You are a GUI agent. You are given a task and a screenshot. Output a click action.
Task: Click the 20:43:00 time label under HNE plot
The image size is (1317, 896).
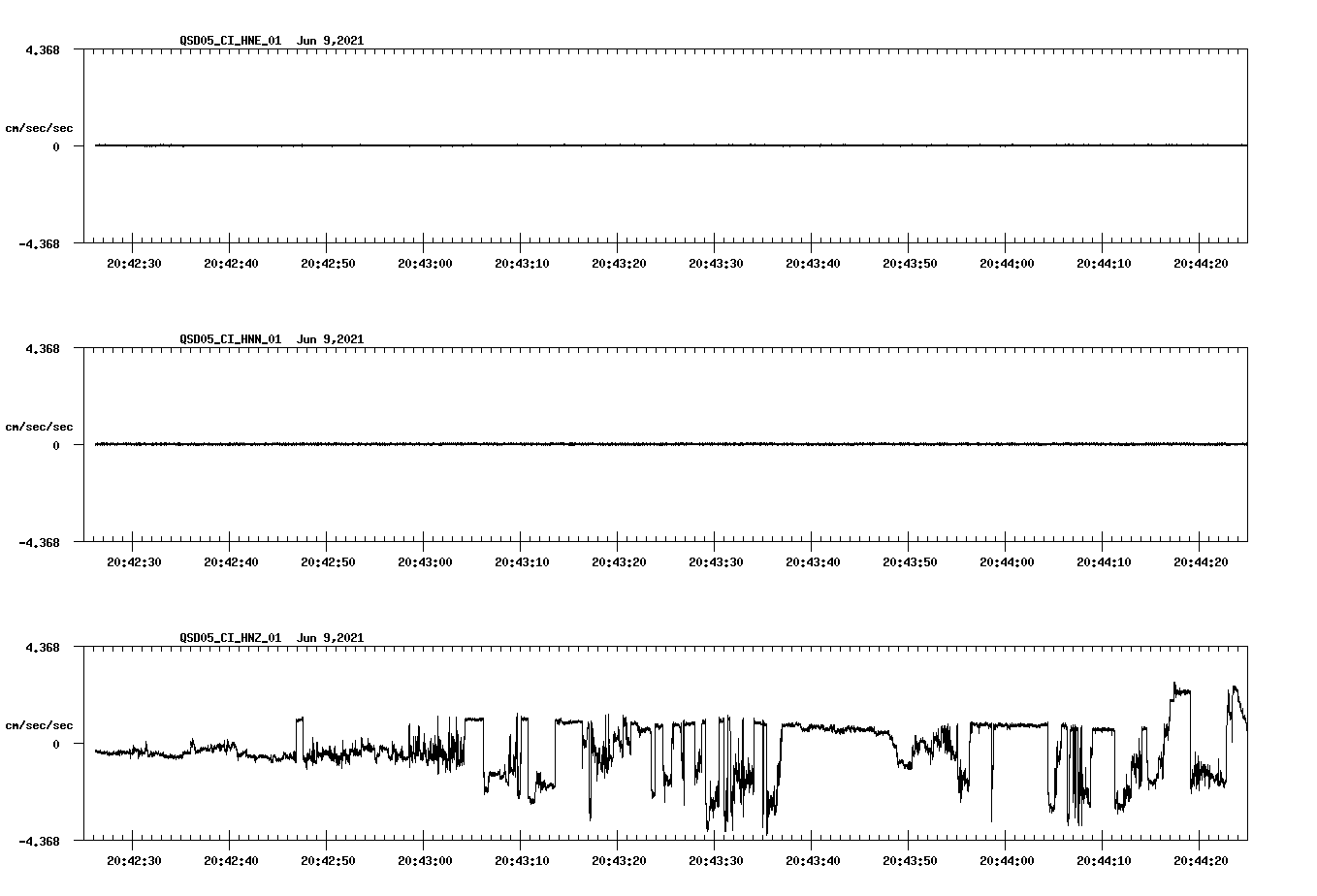click(425, 264)
